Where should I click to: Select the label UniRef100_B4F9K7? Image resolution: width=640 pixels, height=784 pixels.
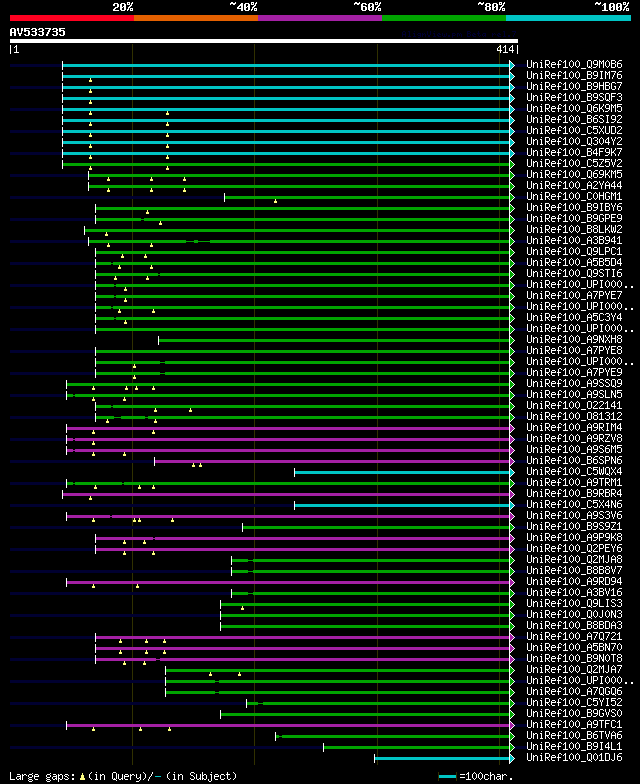click(574, 152)
